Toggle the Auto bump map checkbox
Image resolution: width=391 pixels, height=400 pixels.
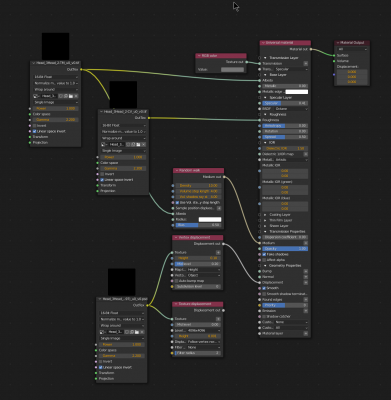click(177, 281)
